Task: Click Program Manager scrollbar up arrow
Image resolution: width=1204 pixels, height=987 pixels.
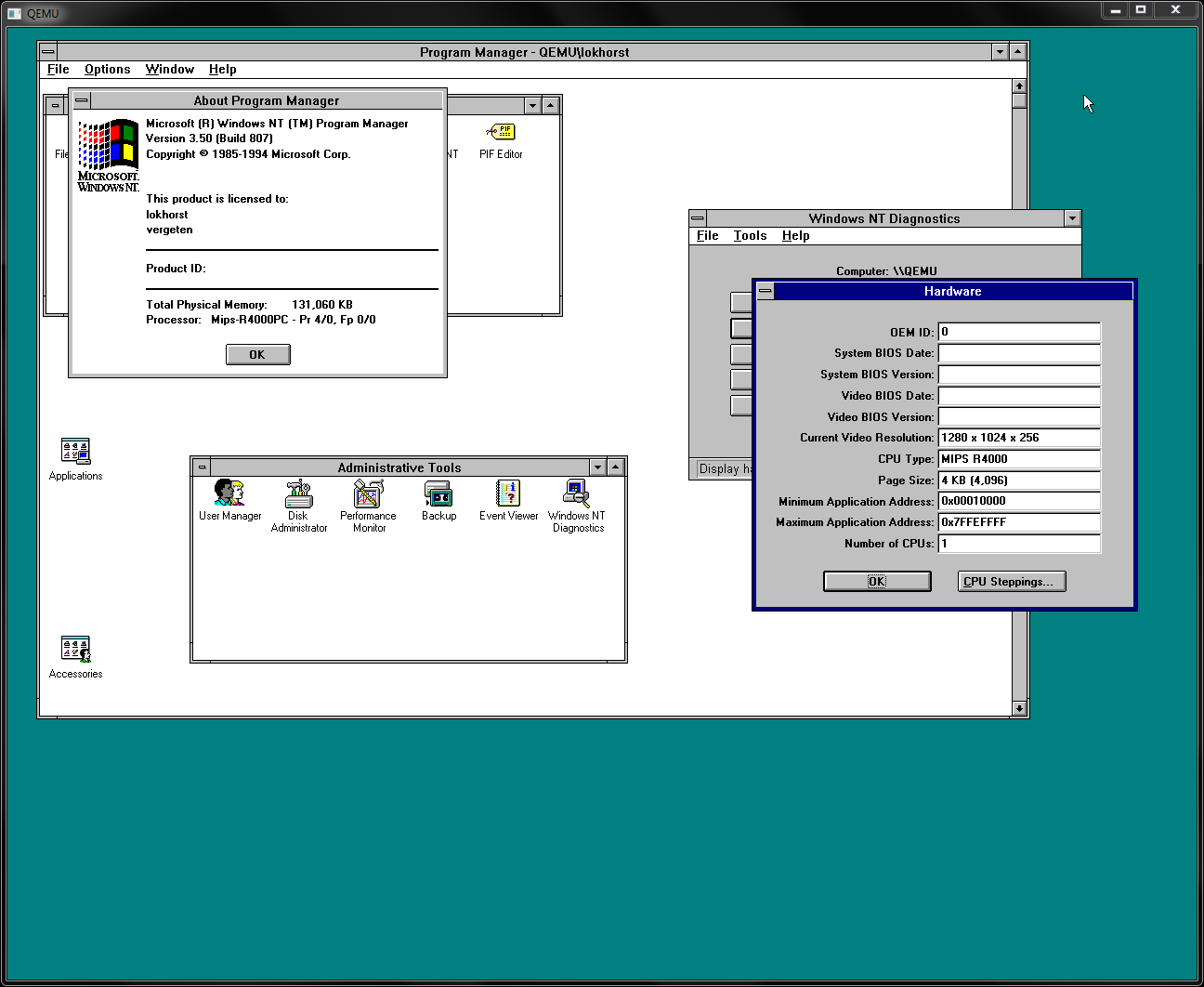Action: [x=1019, y=86]
